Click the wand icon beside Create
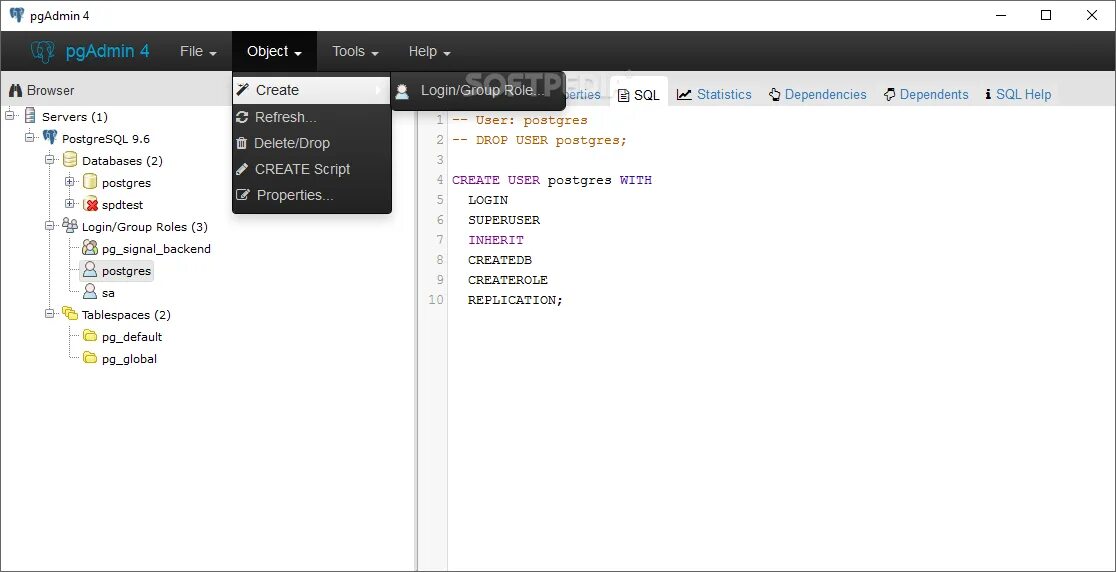This screenshot has height=572, width=1116. [x=243, y=90]
